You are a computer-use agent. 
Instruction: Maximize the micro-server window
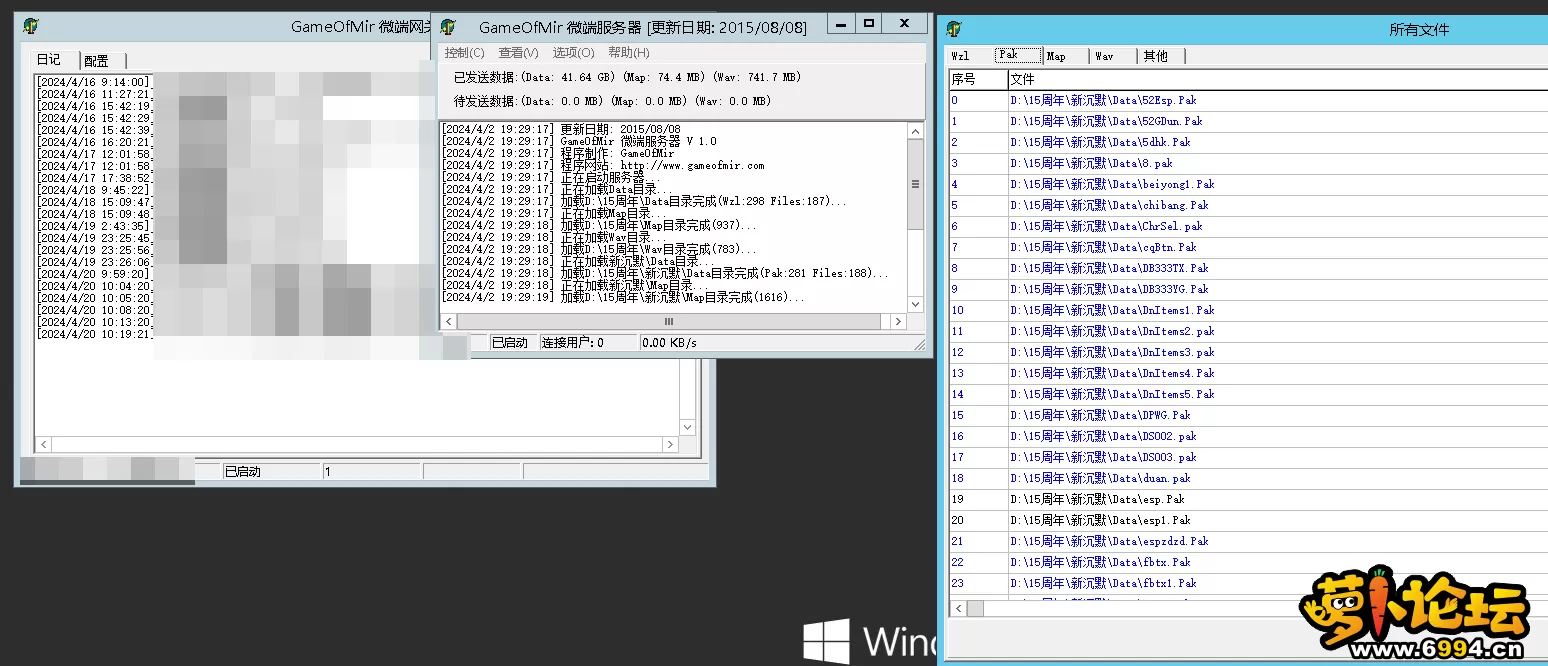(869, 23)
